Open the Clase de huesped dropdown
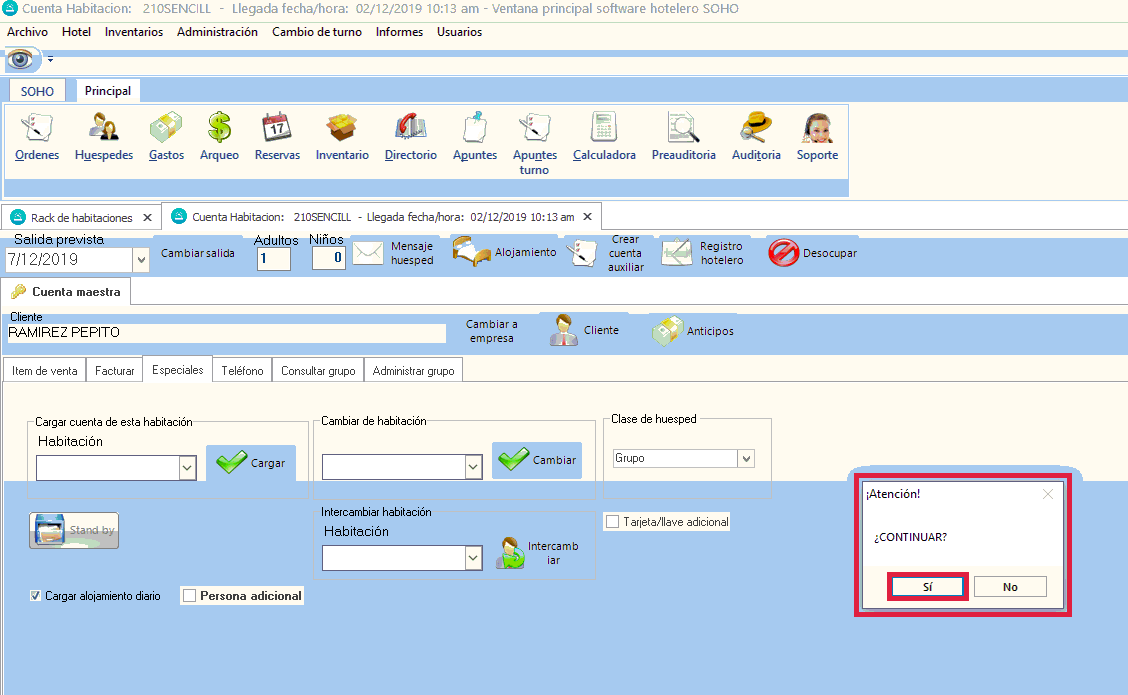 [745, 458]
